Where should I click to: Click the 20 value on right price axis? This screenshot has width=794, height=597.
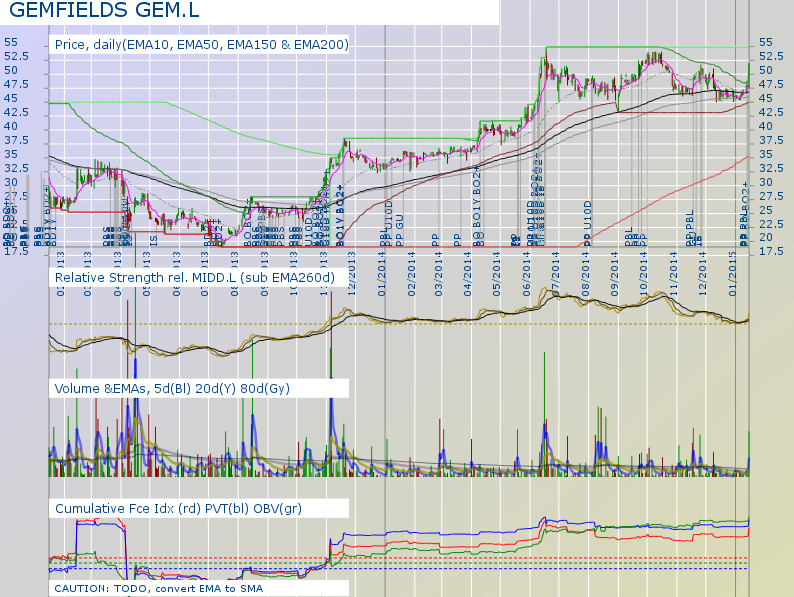766,237
